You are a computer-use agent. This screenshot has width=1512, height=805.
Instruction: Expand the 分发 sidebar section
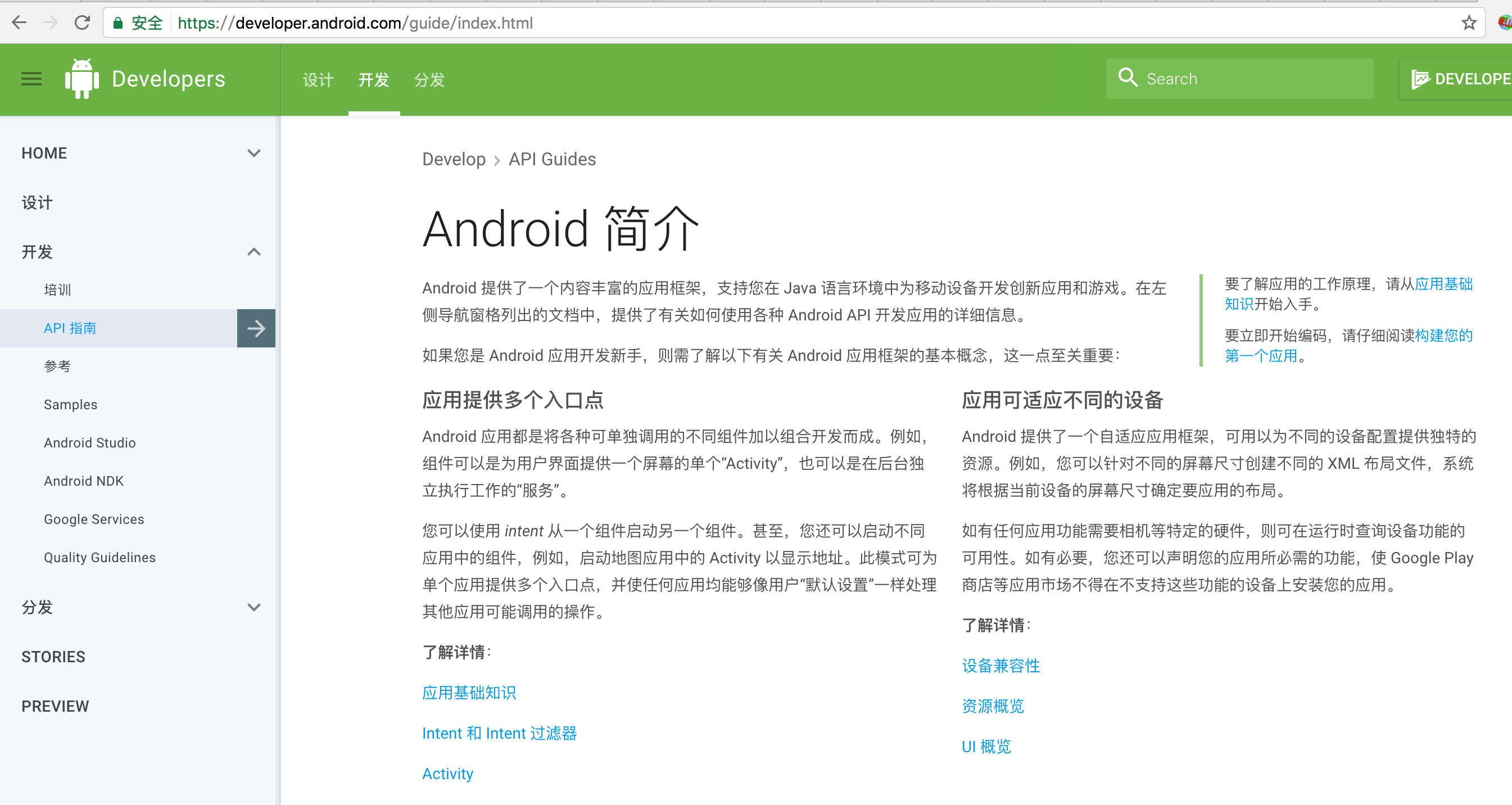pyautogui.click(x=254, y=608)
